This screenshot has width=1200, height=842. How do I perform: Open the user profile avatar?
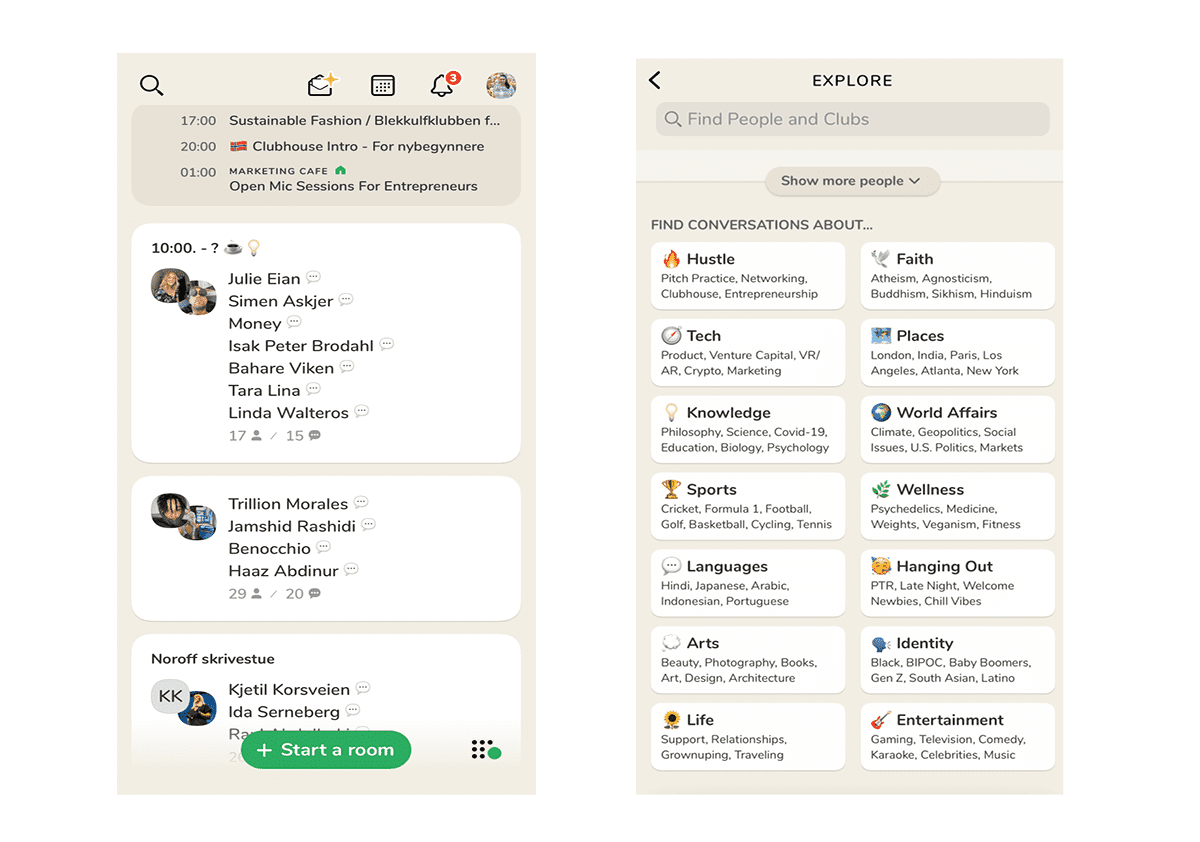click(501, 86)
